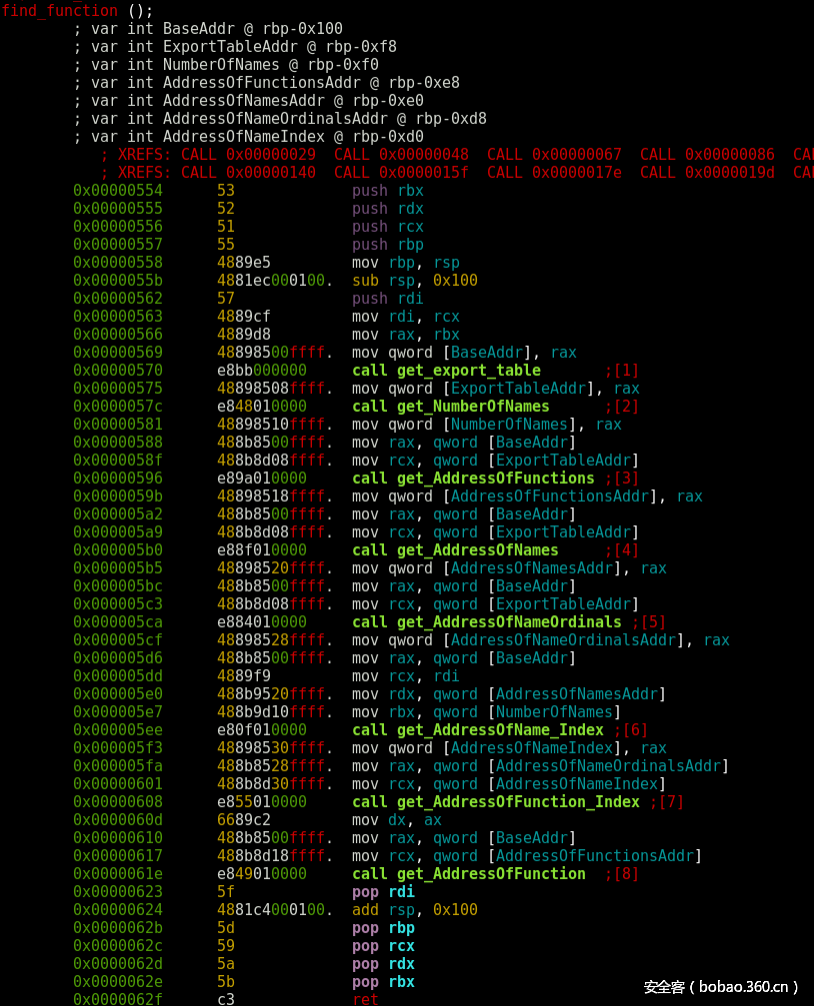Select the add rsp, 0x100 instruction
This screenshot has height=1006, width=814.
coord(415,910)
